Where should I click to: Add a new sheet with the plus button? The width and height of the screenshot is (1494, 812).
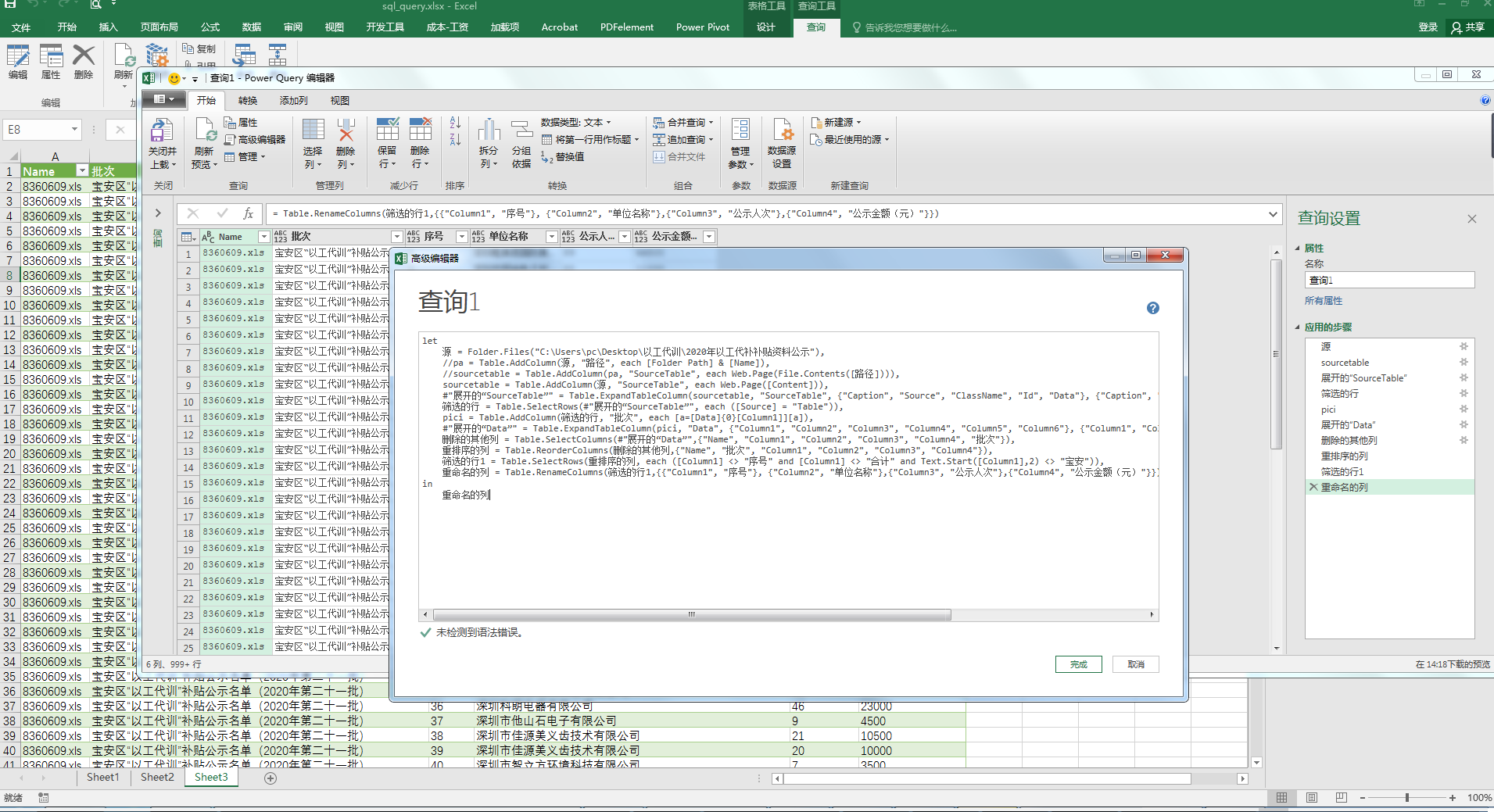270,778
